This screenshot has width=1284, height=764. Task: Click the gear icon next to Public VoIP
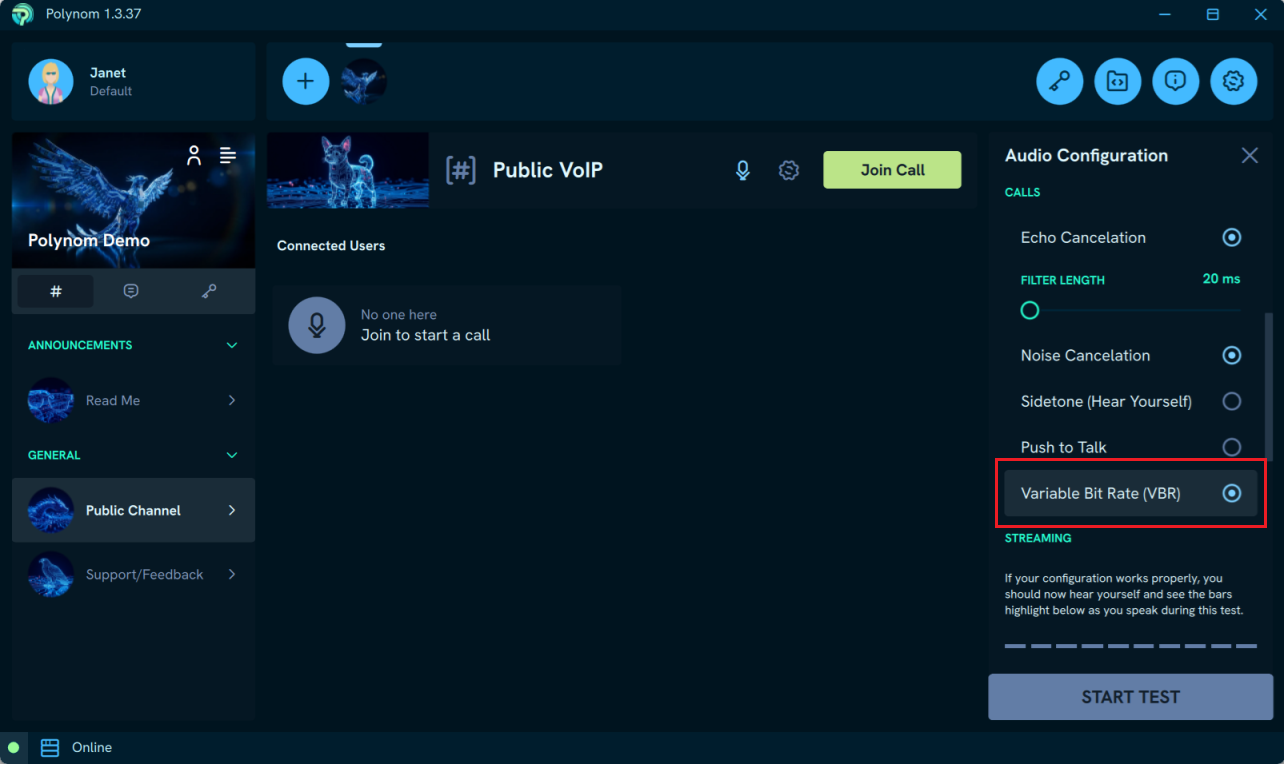pos(788,170)
